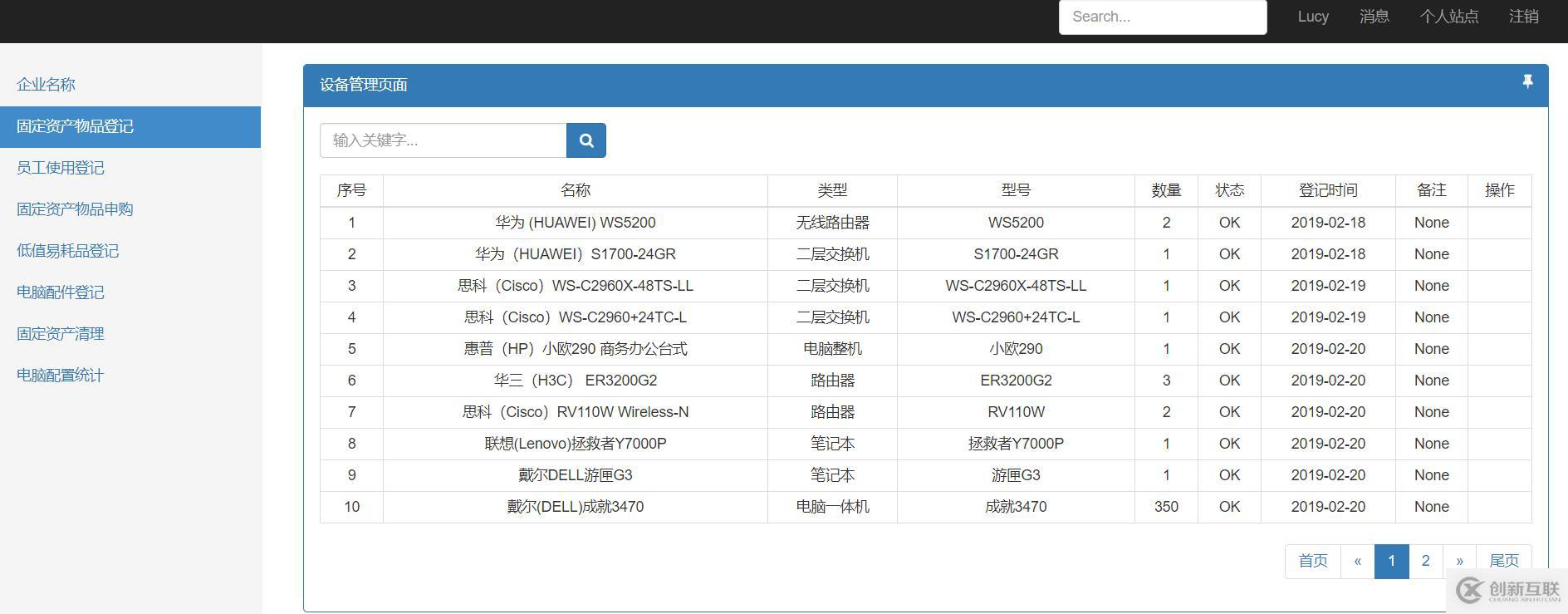Click the 操作 column header

click(x=1500, y=190)
